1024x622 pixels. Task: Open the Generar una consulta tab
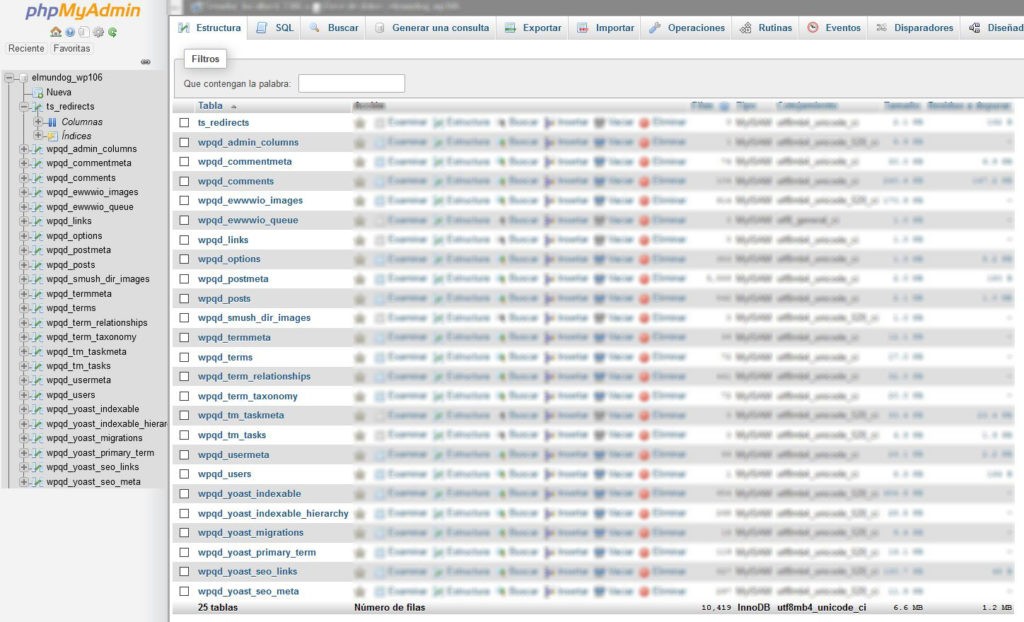[432, 28]
